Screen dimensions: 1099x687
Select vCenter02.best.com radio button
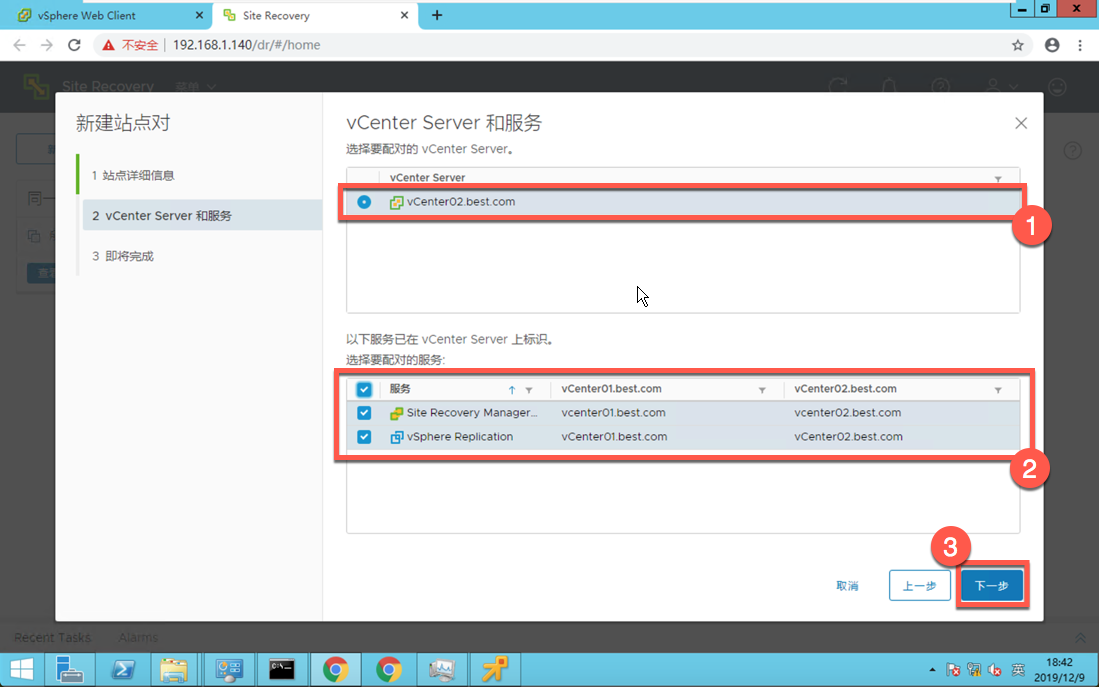click(364, 202)
